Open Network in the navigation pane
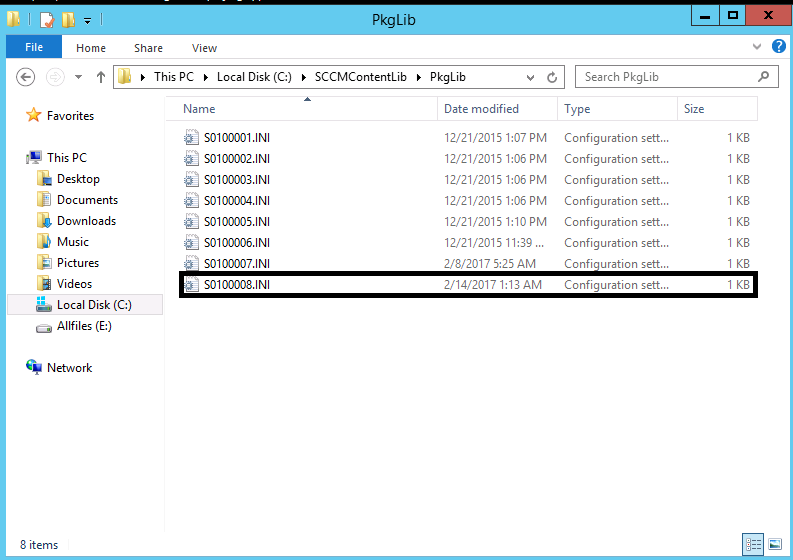 pyautogui.click(x=69, y=368)
